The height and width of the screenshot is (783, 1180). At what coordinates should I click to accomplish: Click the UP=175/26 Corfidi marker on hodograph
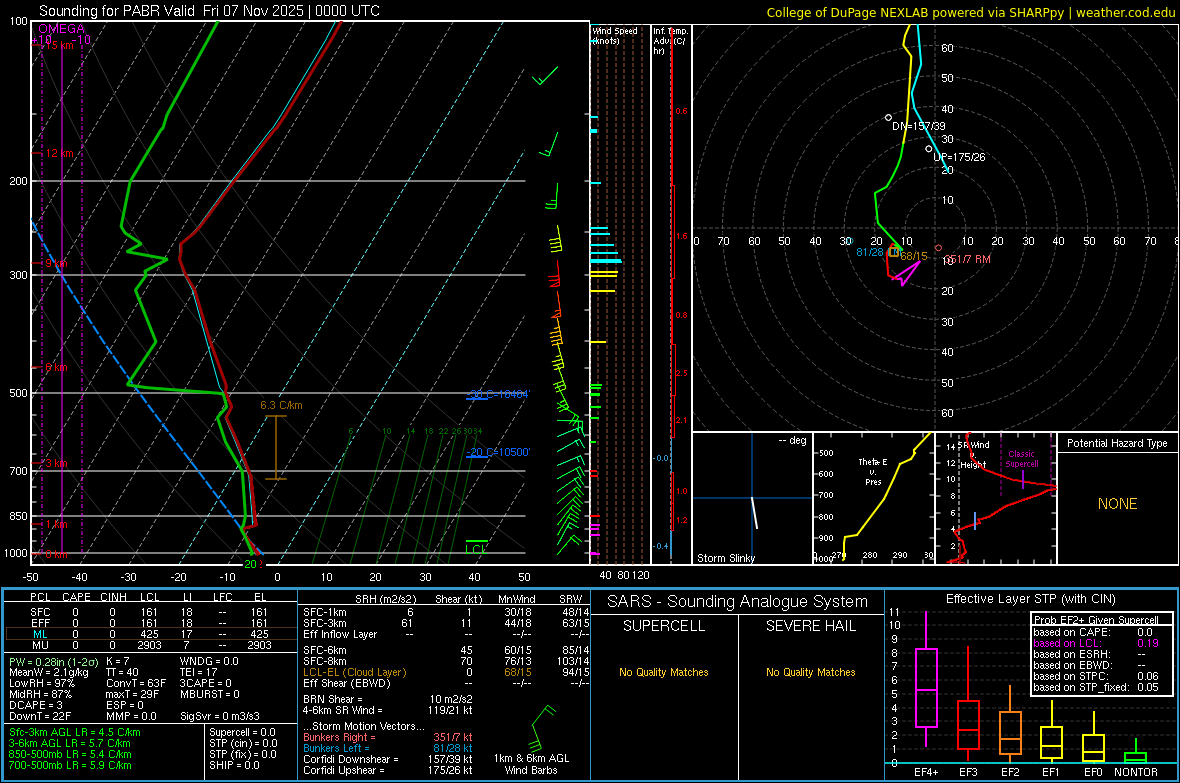pyautogui.click(x=929, y=149)
